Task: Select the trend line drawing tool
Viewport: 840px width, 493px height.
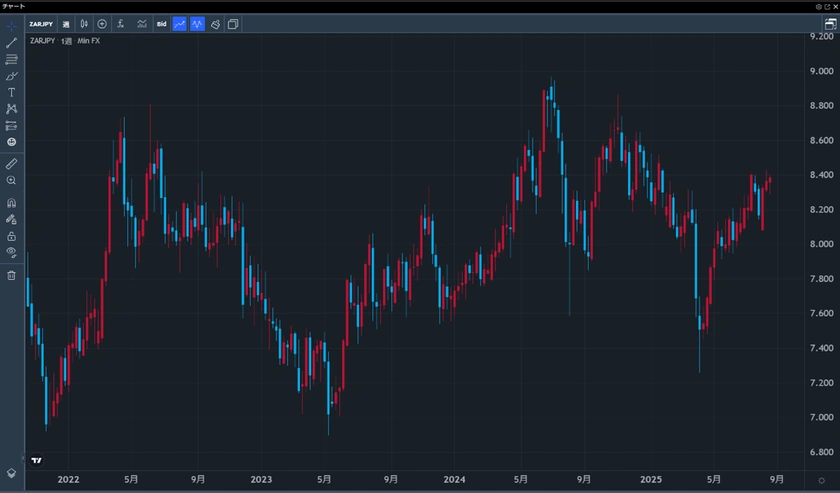Action: (x=11, y=43)
